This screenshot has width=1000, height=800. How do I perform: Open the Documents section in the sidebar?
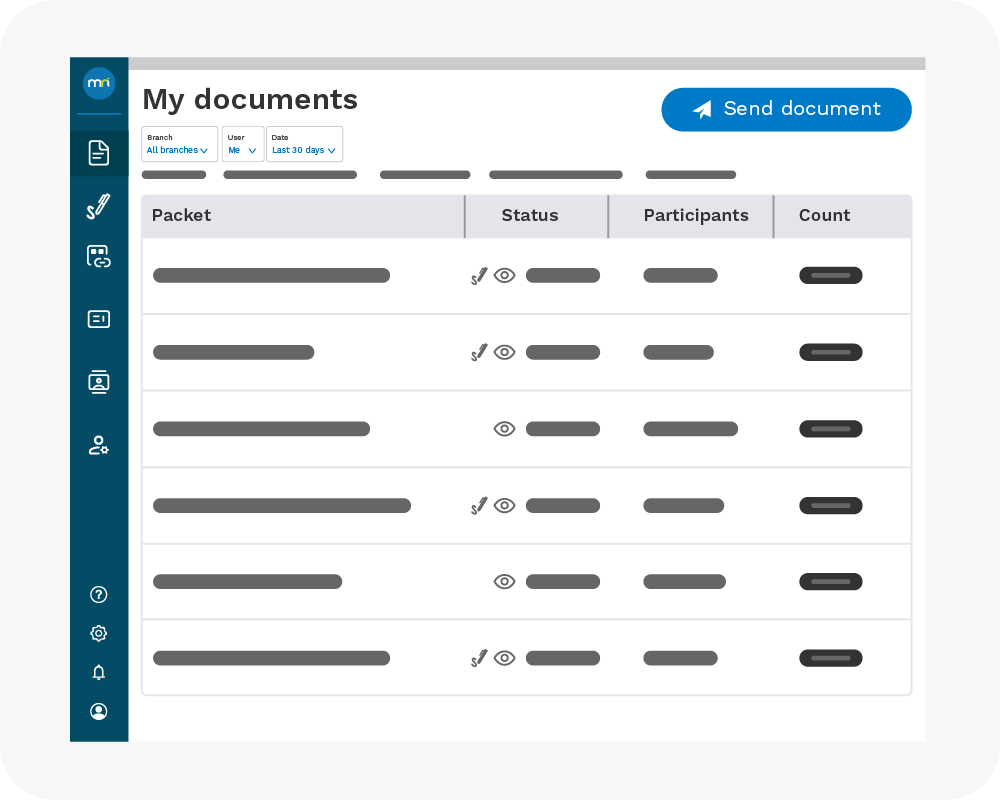pyautogui.click(x=99, y=152)
